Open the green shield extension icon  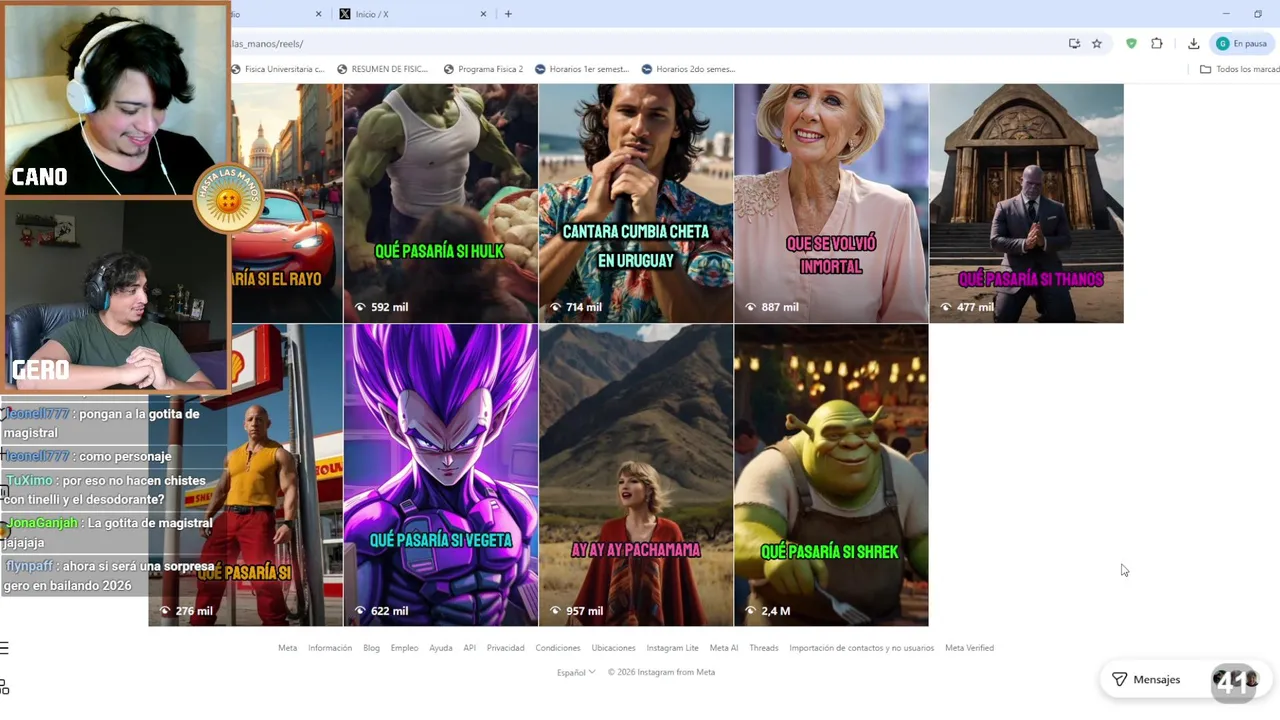click(1131, 44)
